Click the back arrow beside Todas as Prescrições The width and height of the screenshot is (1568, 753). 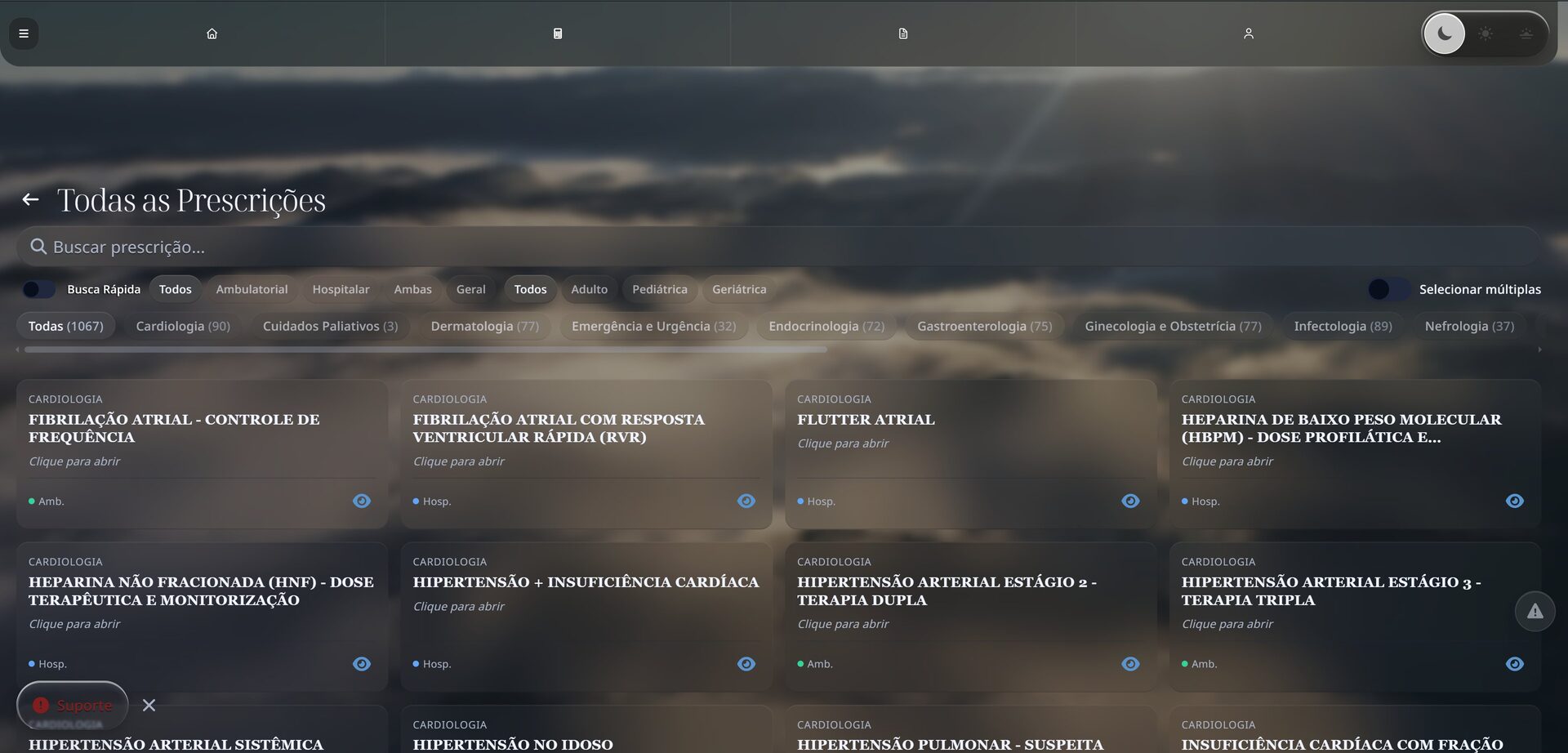(x=31, y=200)
